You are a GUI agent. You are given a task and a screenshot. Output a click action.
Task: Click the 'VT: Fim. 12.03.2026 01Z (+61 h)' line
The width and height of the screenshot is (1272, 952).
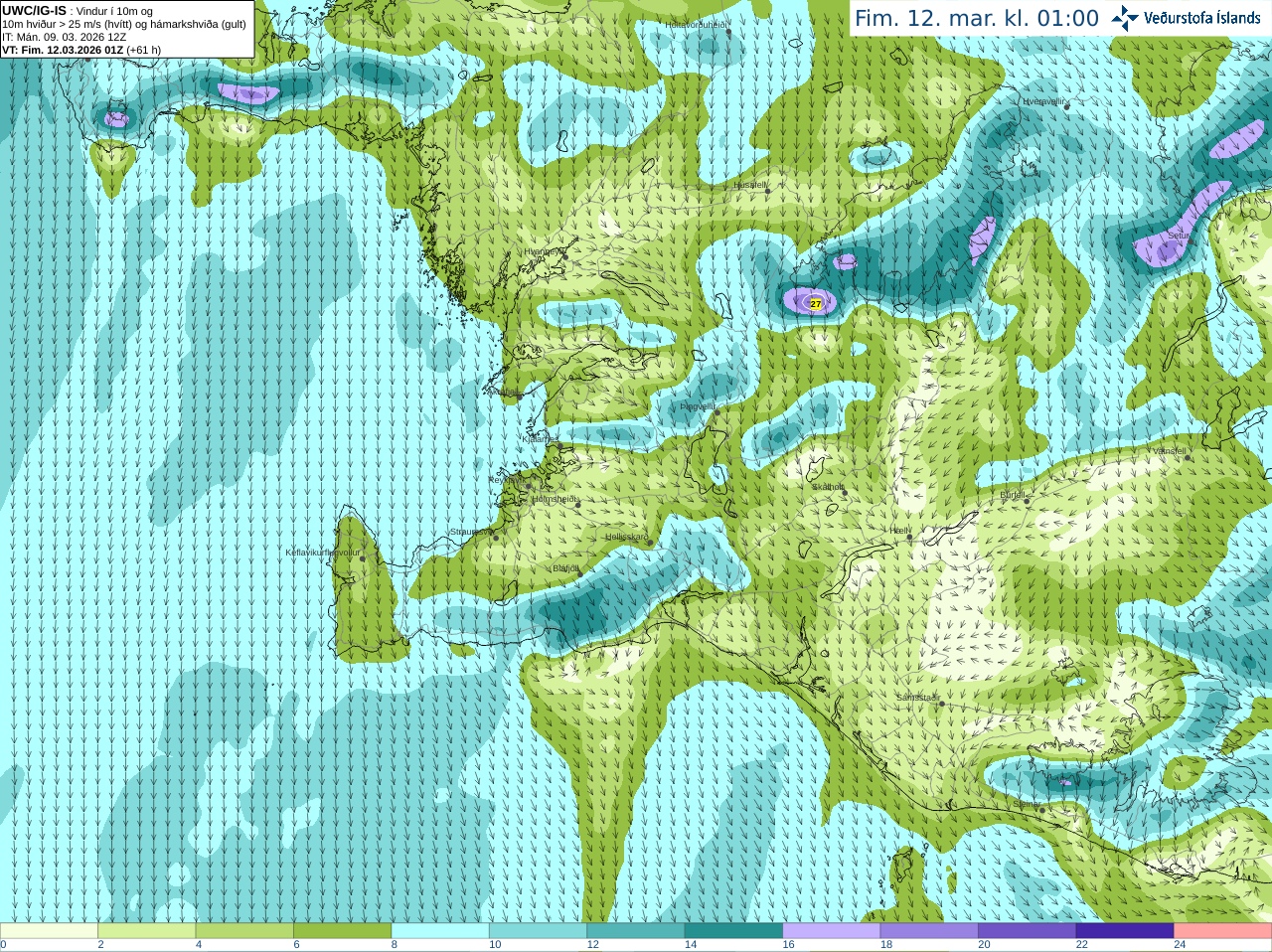81,50
